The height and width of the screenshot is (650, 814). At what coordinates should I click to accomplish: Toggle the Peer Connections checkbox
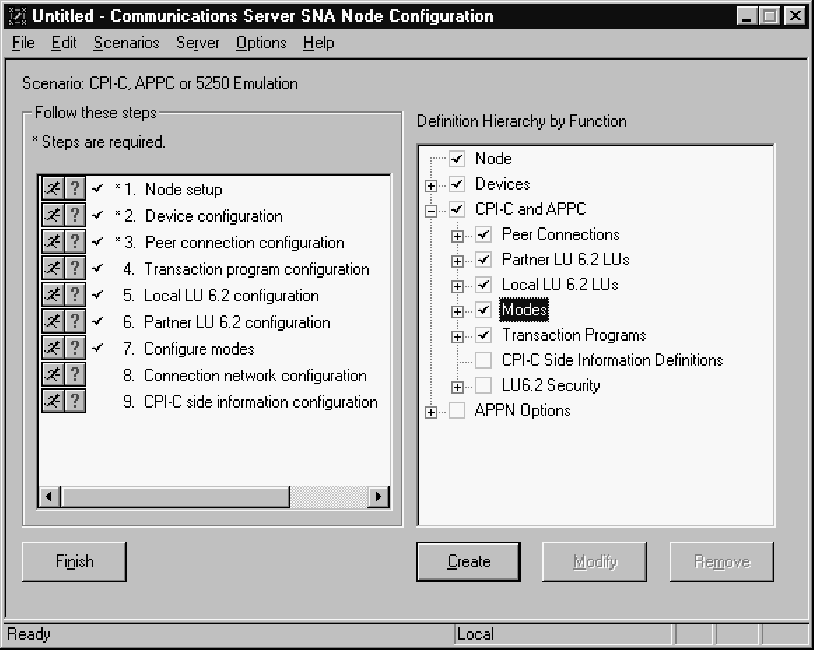pyautogui.click(x=483, y=234)
